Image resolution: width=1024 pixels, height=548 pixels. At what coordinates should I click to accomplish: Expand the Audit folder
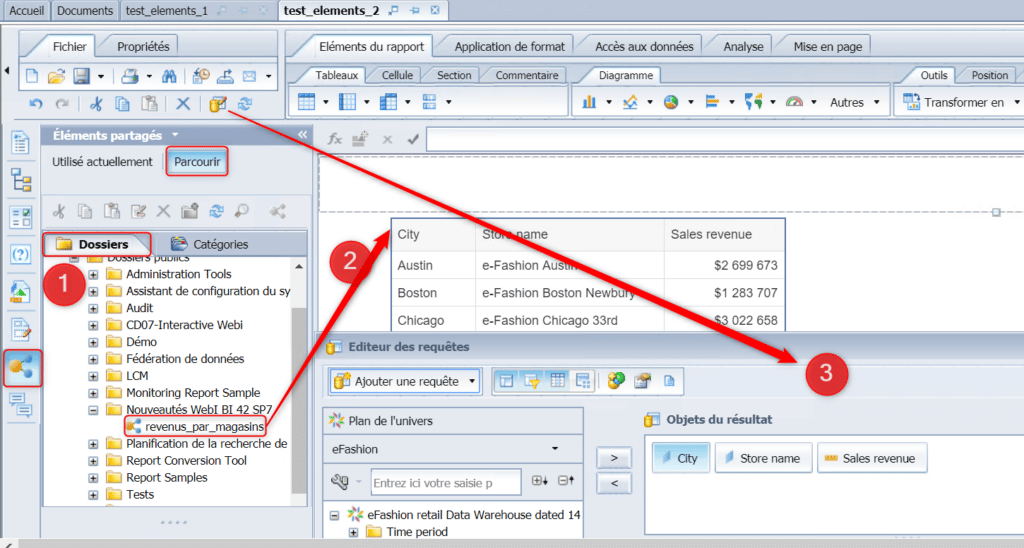(93, 308)
